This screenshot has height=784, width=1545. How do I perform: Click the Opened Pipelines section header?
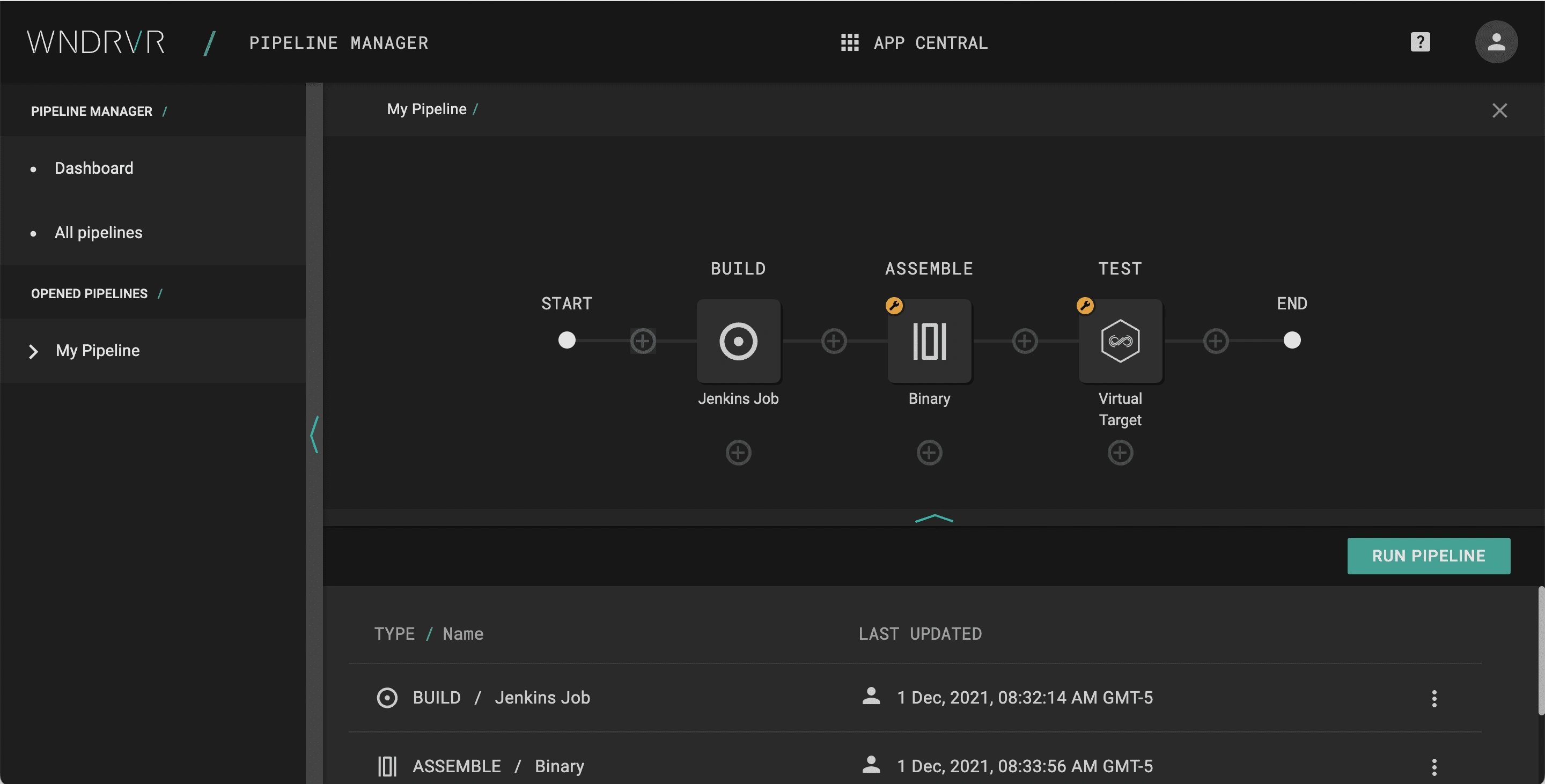pyautogui.click(x=89, y=294)
